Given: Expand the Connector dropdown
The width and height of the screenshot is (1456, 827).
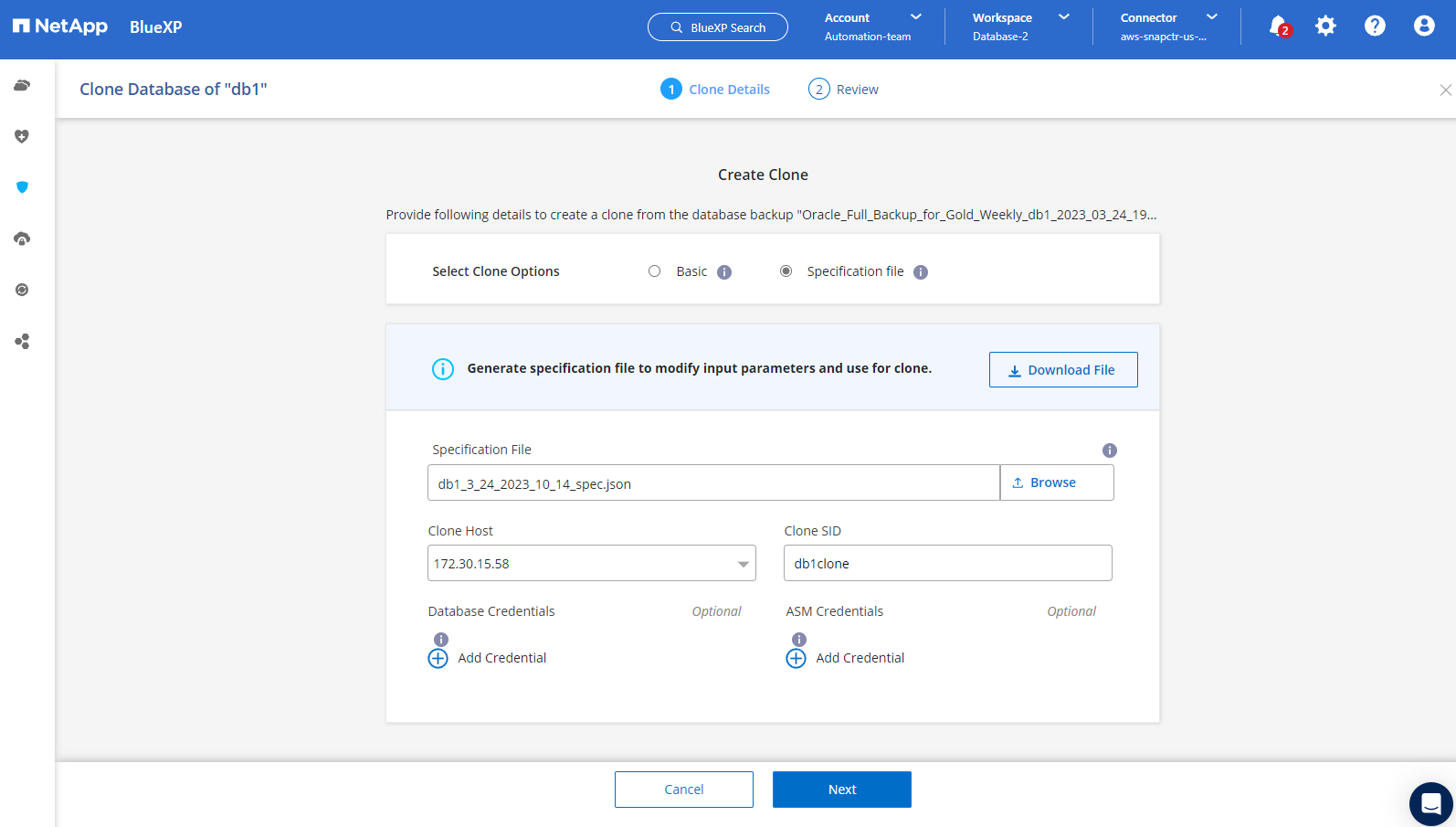Looking at the screenshot, I should click(x=1168, y=27).
